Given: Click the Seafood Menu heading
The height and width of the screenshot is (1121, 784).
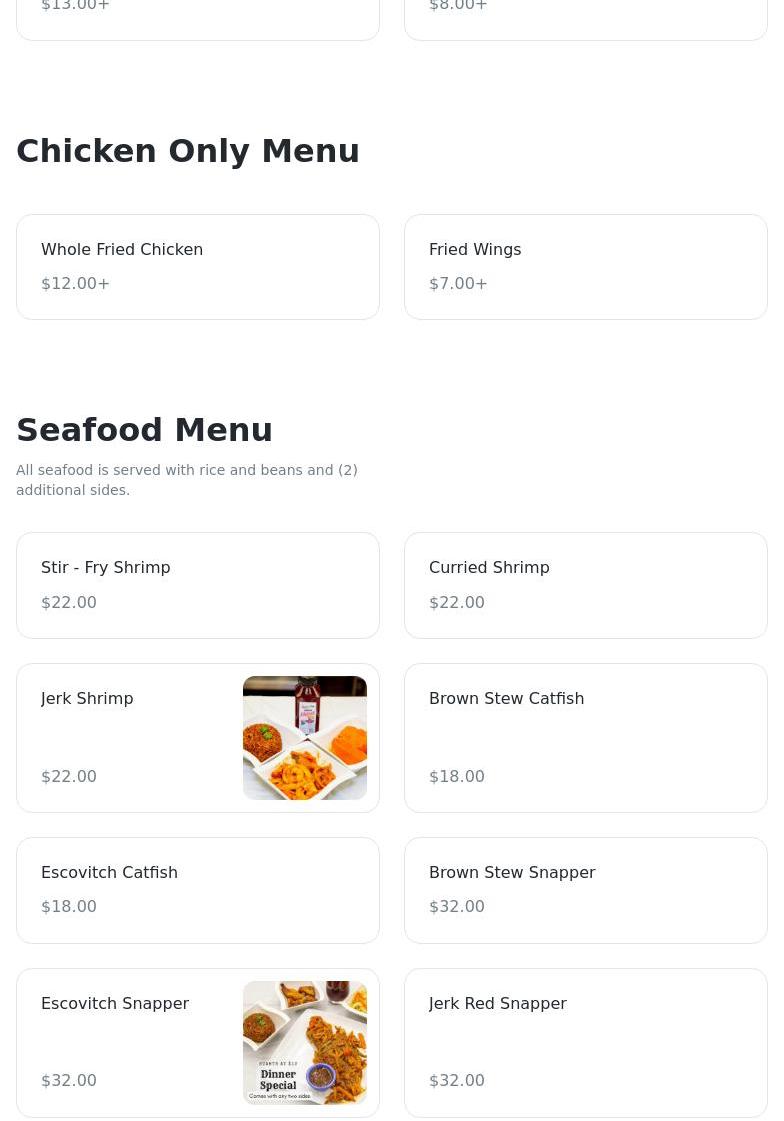Looking at the screenshot, I should pyautogui.click(x=145, y=429).
